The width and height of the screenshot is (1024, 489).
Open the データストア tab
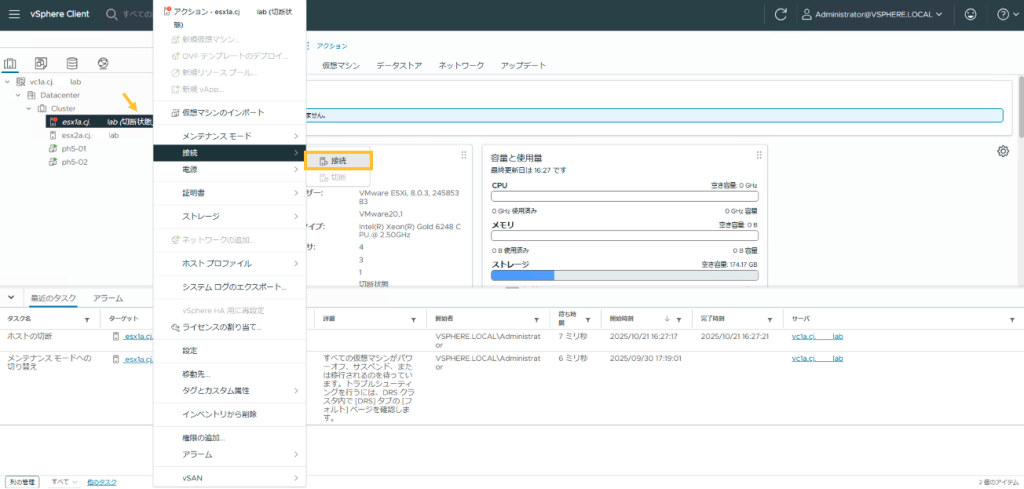(399, 65)
